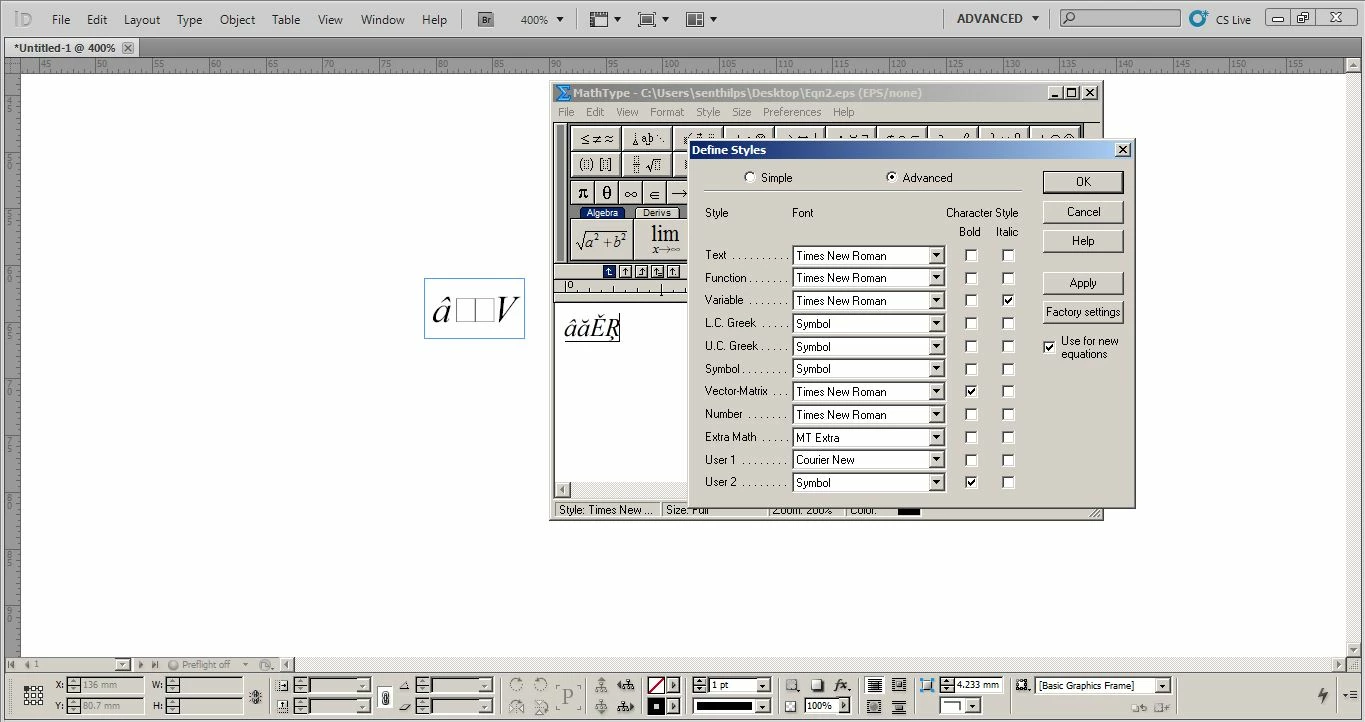1365x722 pixels.
Task: Click the effects fx icon
Action: 842,686
